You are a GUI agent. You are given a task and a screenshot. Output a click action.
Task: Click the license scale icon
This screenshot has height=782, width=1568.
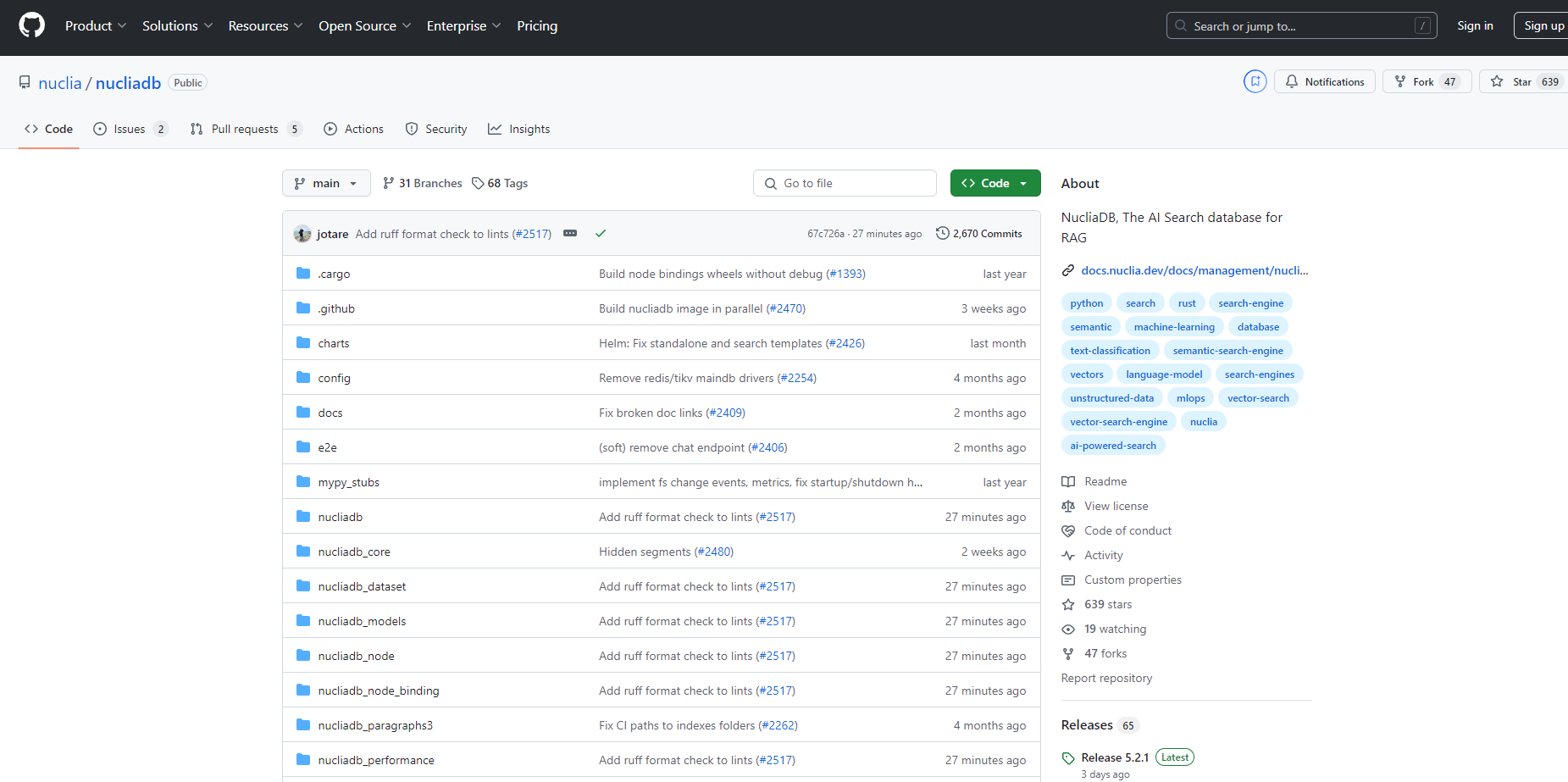pos(1068,506)
